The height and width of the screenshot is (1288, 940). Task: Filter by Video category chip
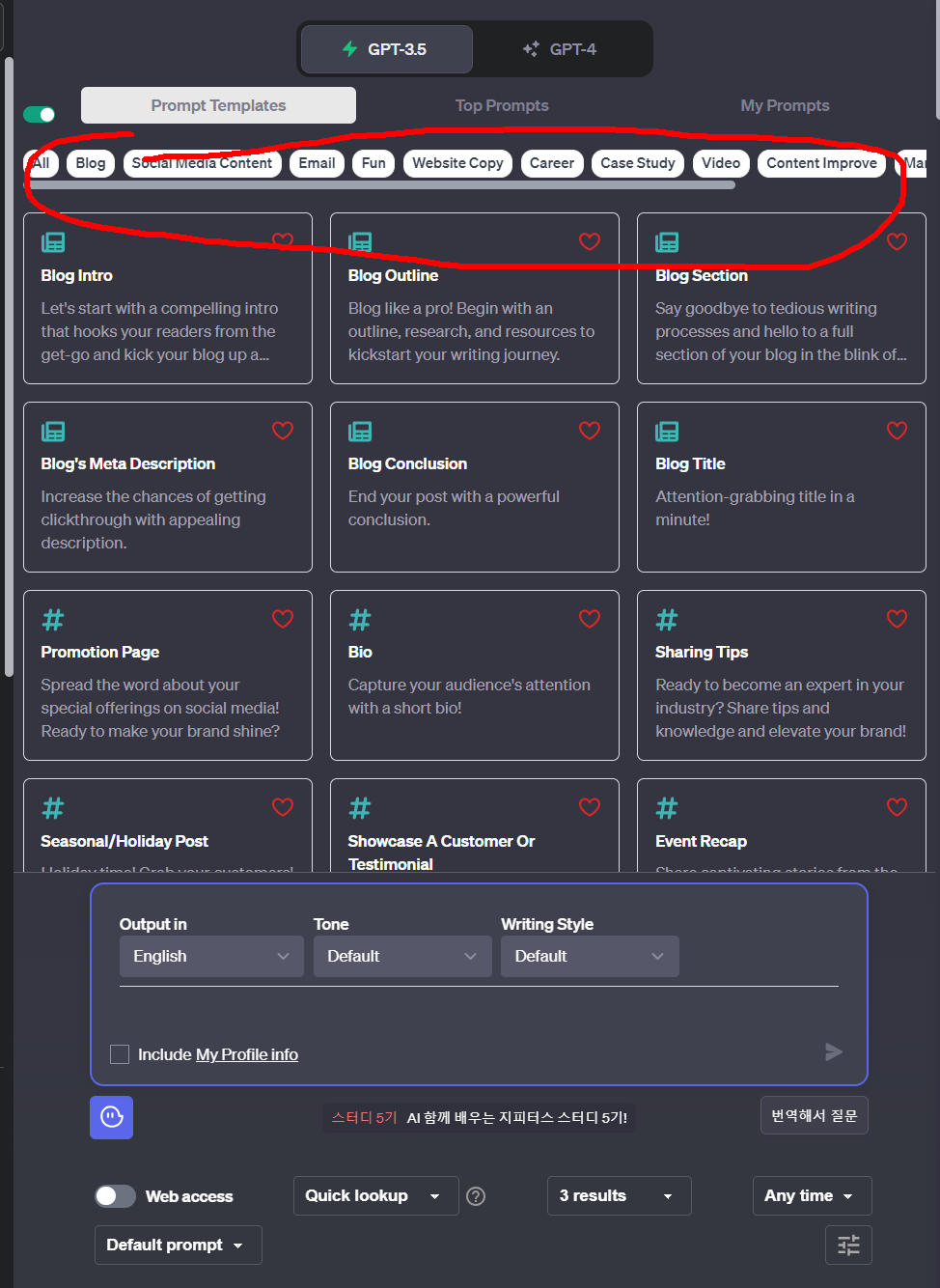click(x=721, y=163)
